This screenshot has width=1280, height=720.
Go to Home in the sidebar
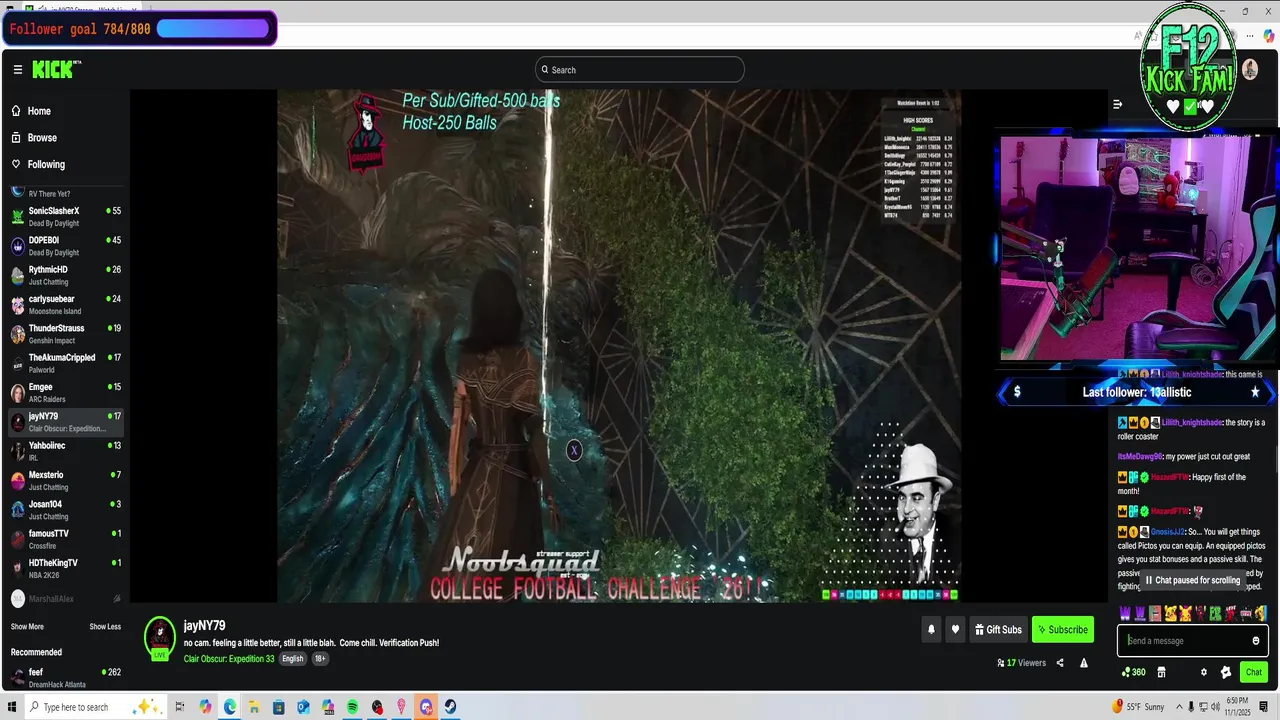pyautogui.click(x=39, y=111)
